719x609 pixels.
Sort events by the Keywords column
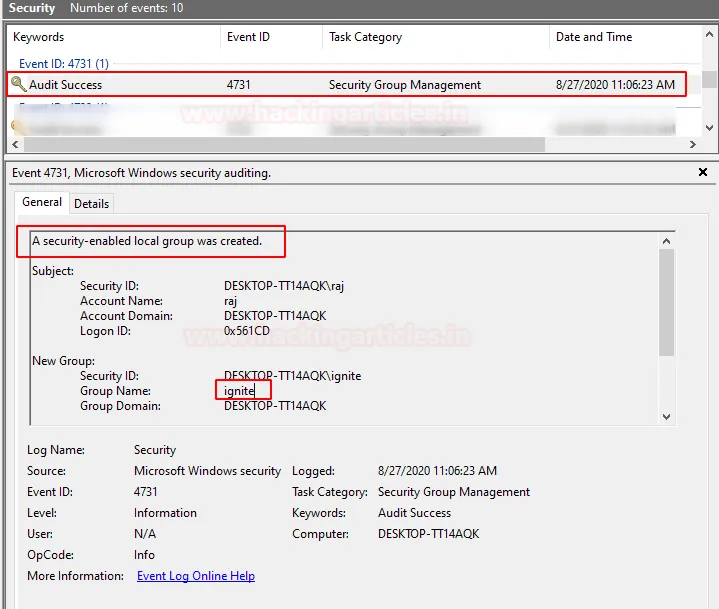click(x=38, y=37)
